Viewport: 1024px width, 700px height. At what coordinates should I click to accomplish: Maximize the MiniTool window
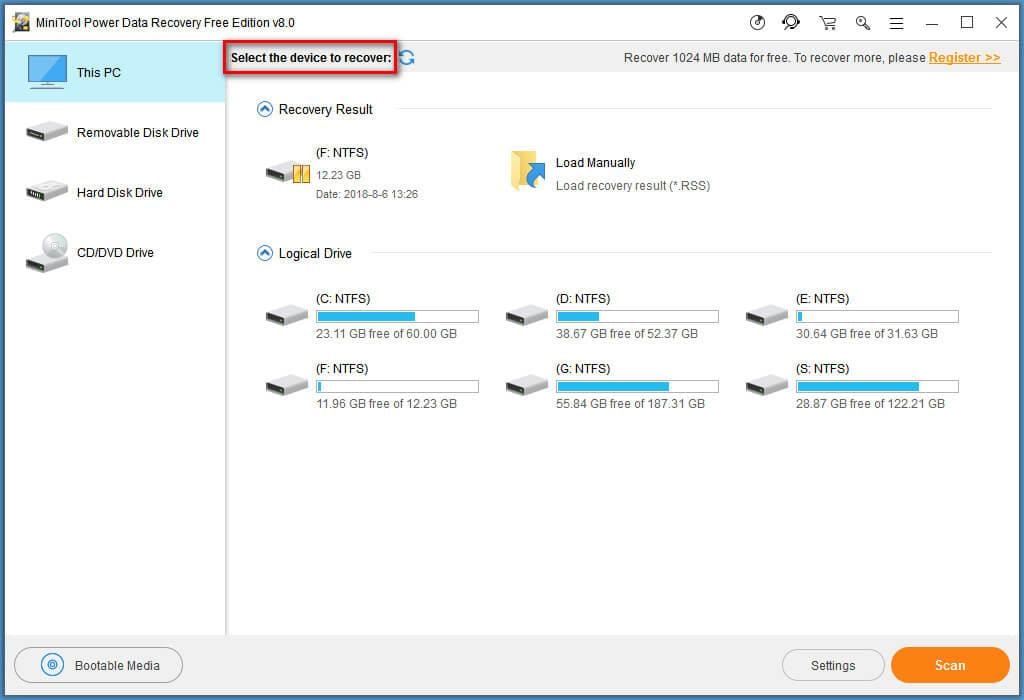click(967, 23)
